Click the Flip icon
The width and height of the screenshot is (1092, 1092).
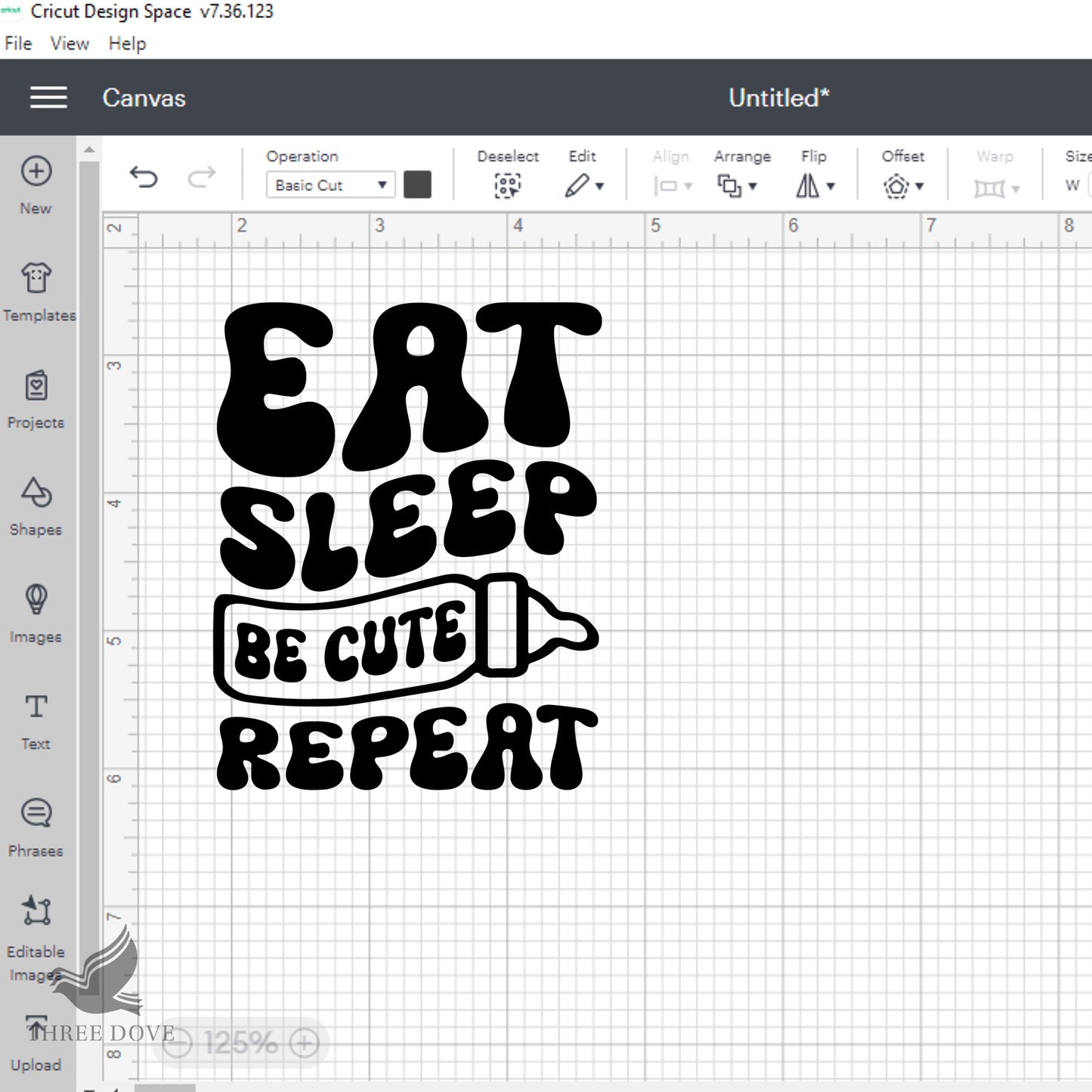[807, 186]
